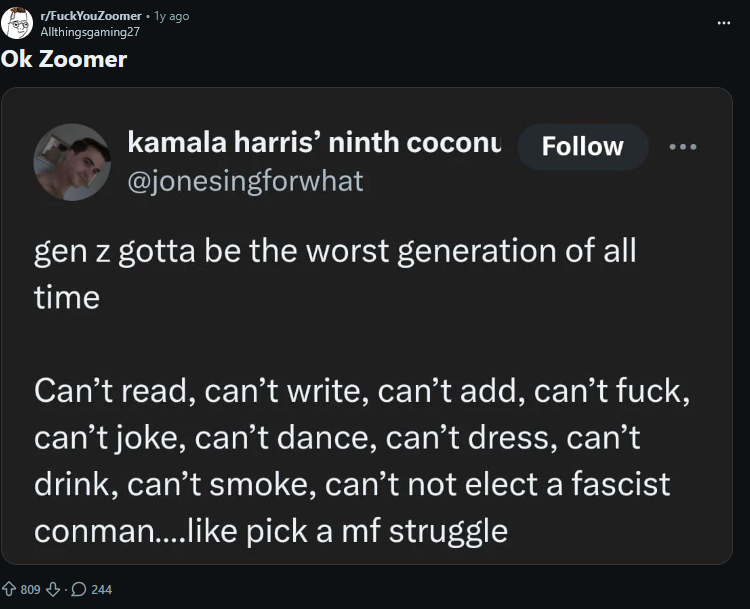The height and width of the screenshot is (609, 750).
Task: Open the 'Ok Zoomer' post title
Action: (x=64, y=59)
